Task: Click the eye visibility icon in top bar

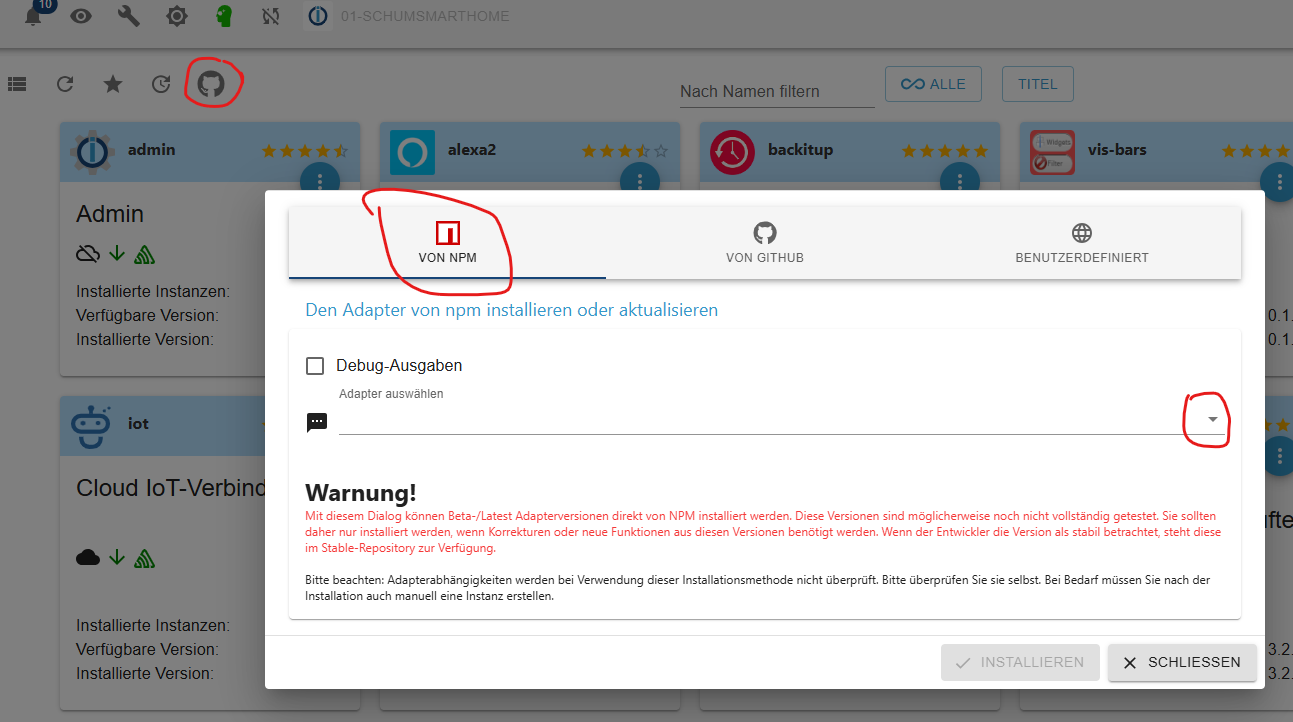Action: point(81,16)
